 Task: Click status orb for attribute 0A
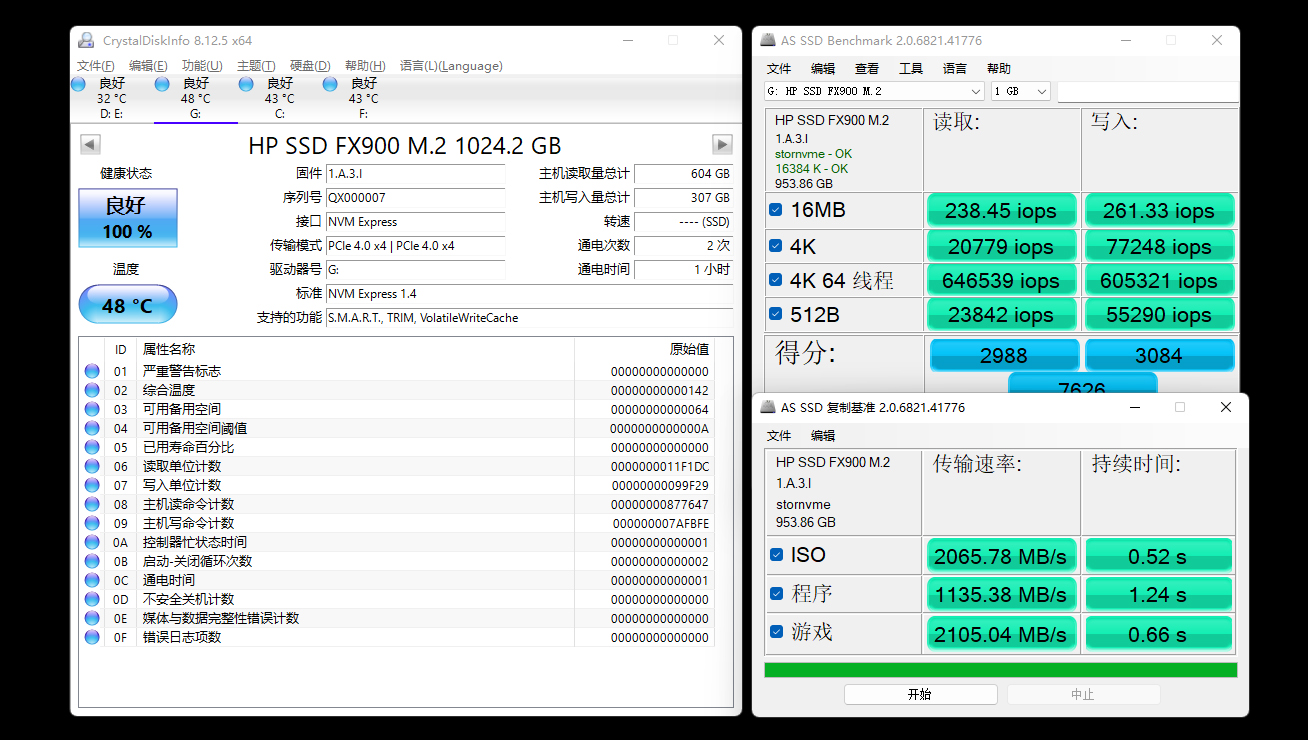point(92,542)
